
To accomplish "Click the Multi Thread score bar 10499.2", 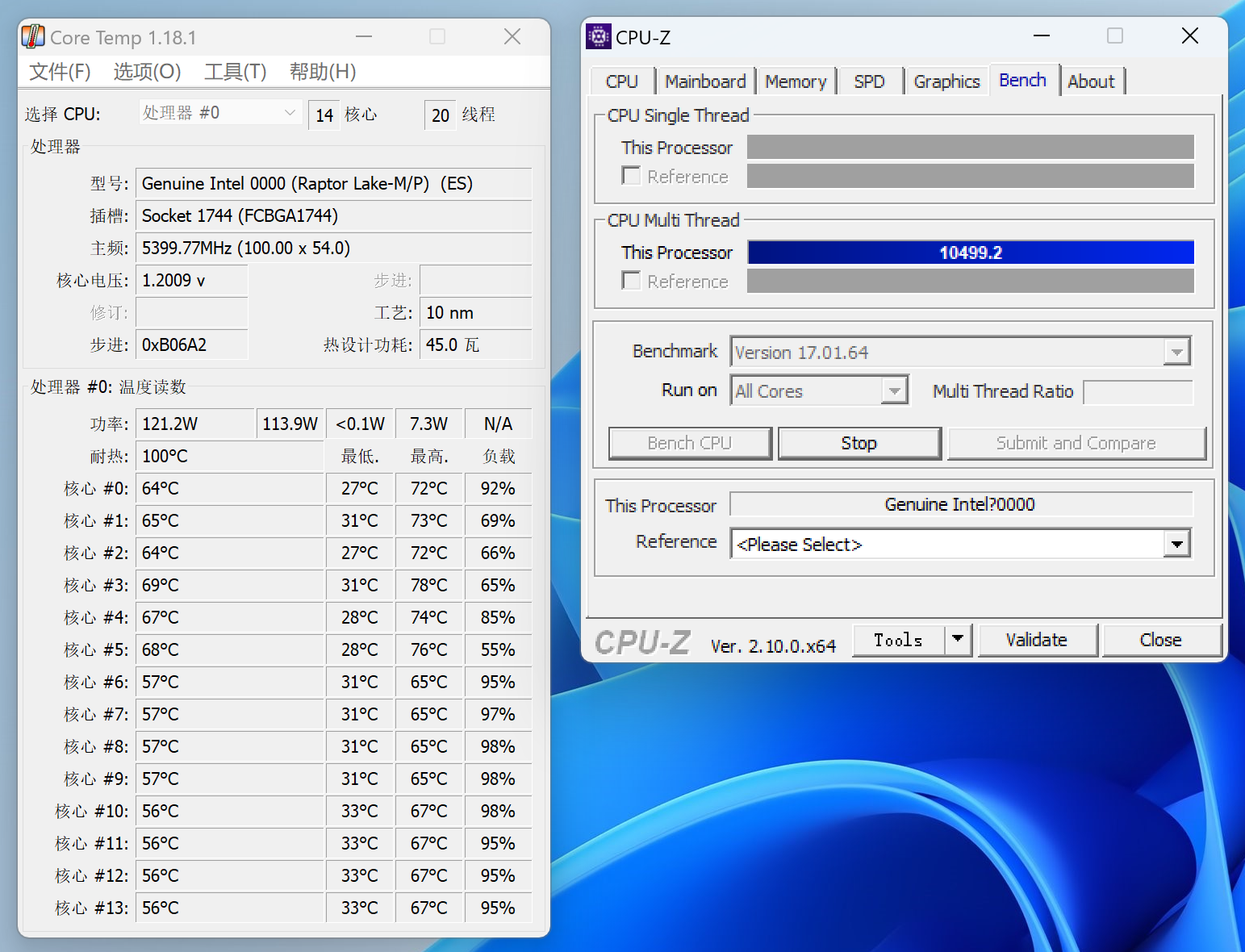I will click(x=971, y=253).
